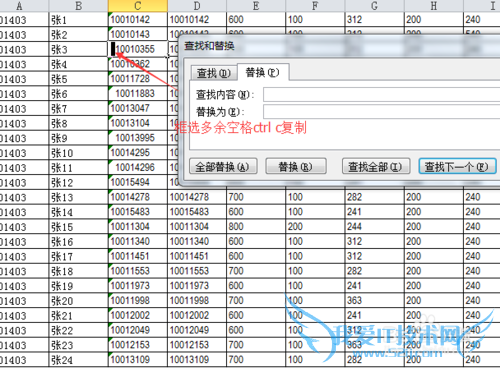
Task: Click column C cell 10015494
Action: 138,182
